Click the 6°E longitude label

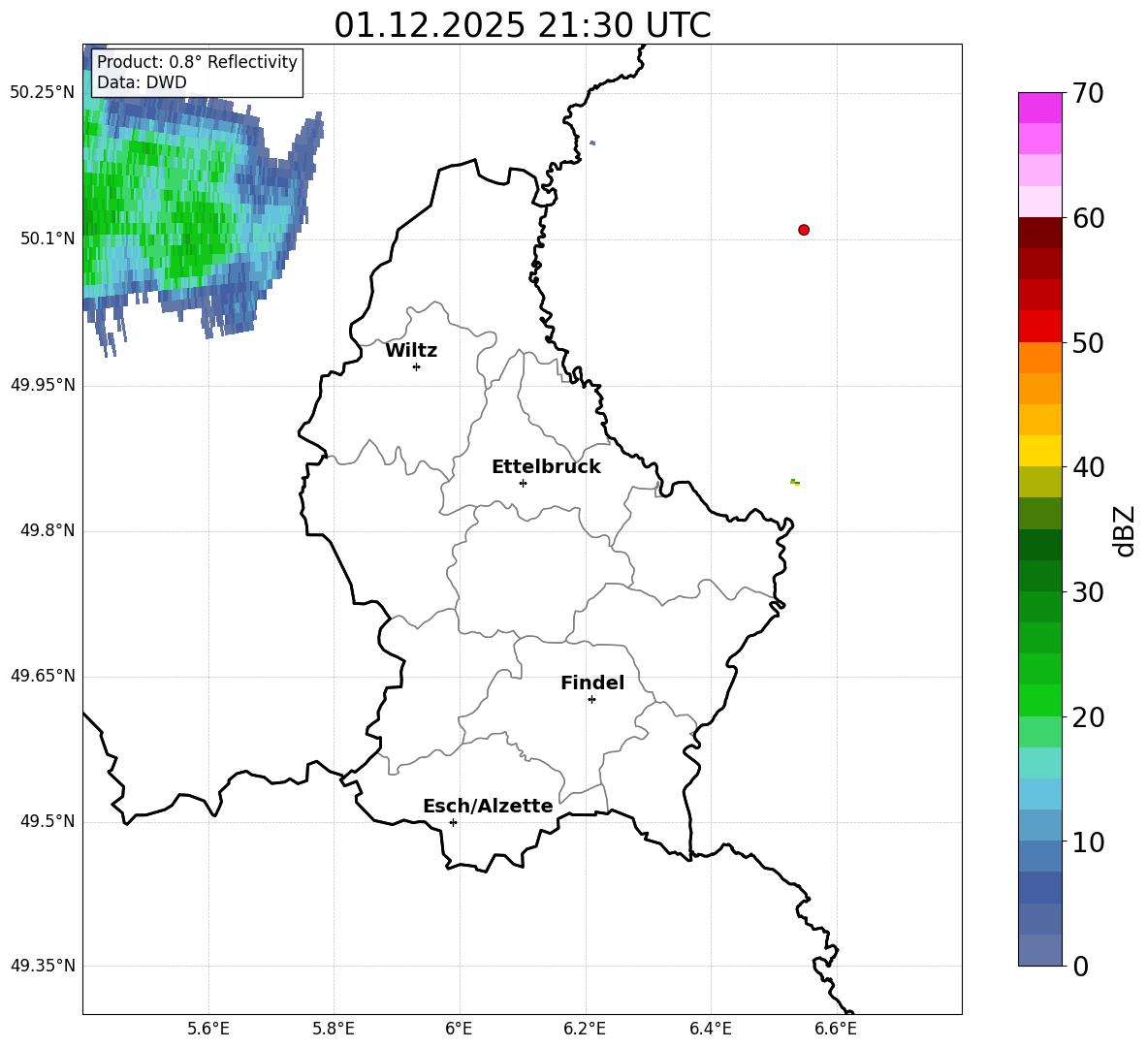tap(459, 1029)
